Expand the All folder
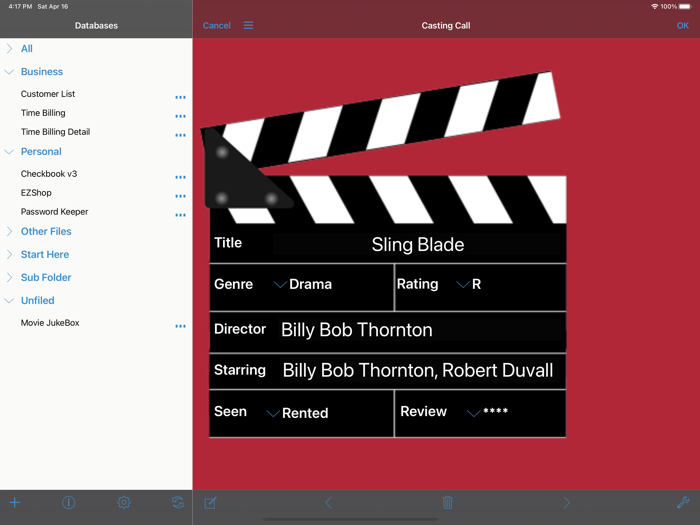Image resolution: width=700 pixels, height=525 pixels. coord(9,49)
